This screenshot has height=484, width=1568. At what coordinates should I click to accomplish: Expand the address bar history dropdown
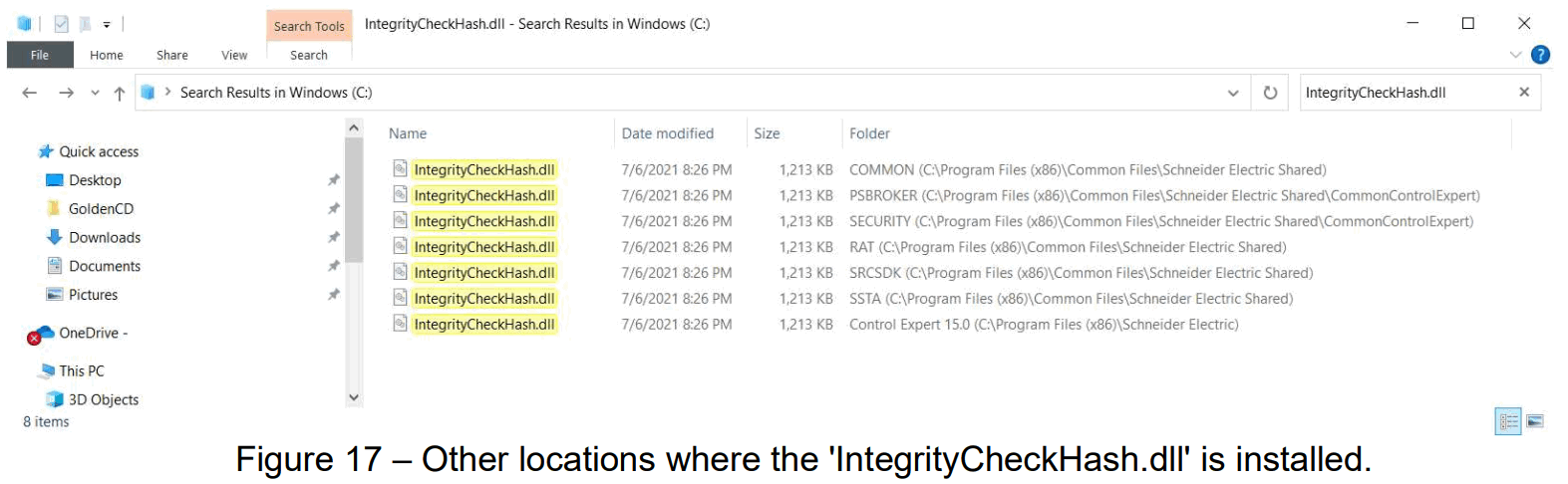(1233, 93)
